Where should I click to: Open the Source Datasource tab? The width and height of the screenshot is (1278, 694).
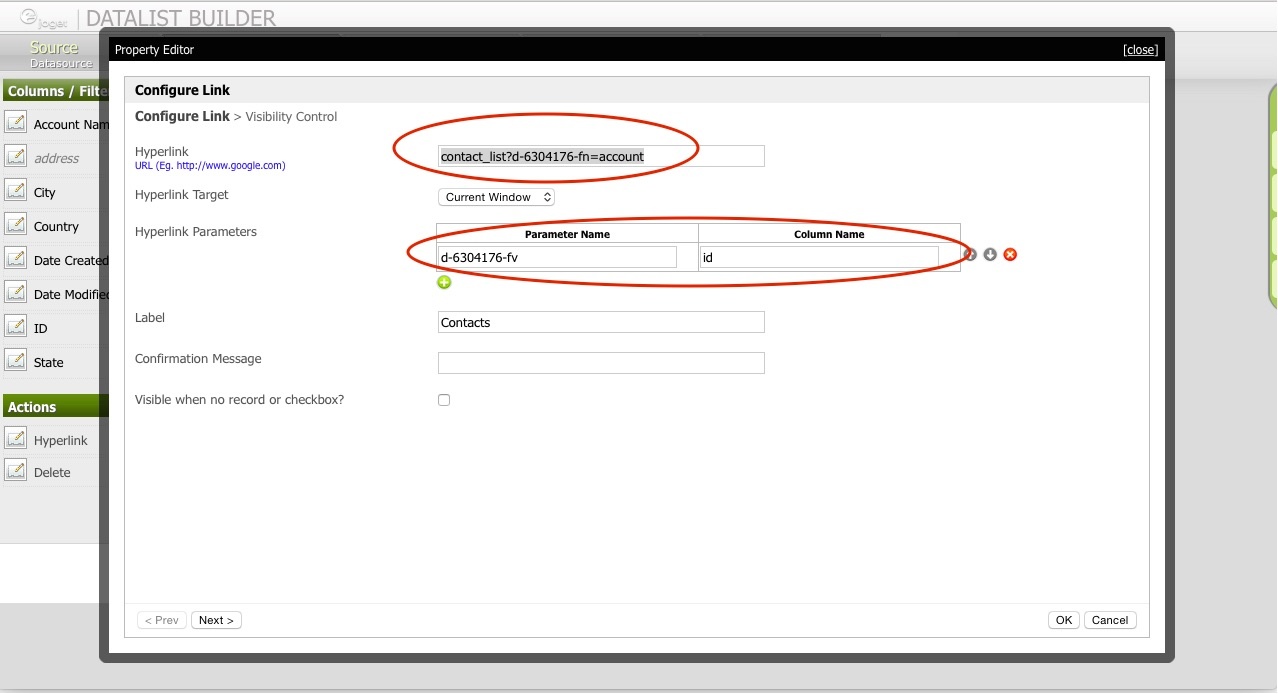54,54
